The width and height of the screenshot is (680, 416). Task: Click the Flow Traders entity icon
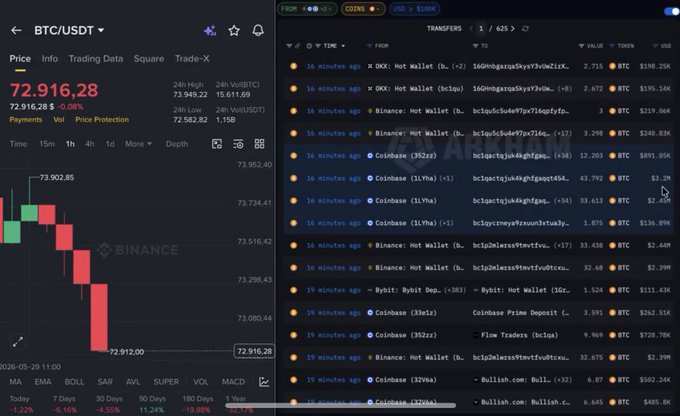tap(476, 335)
